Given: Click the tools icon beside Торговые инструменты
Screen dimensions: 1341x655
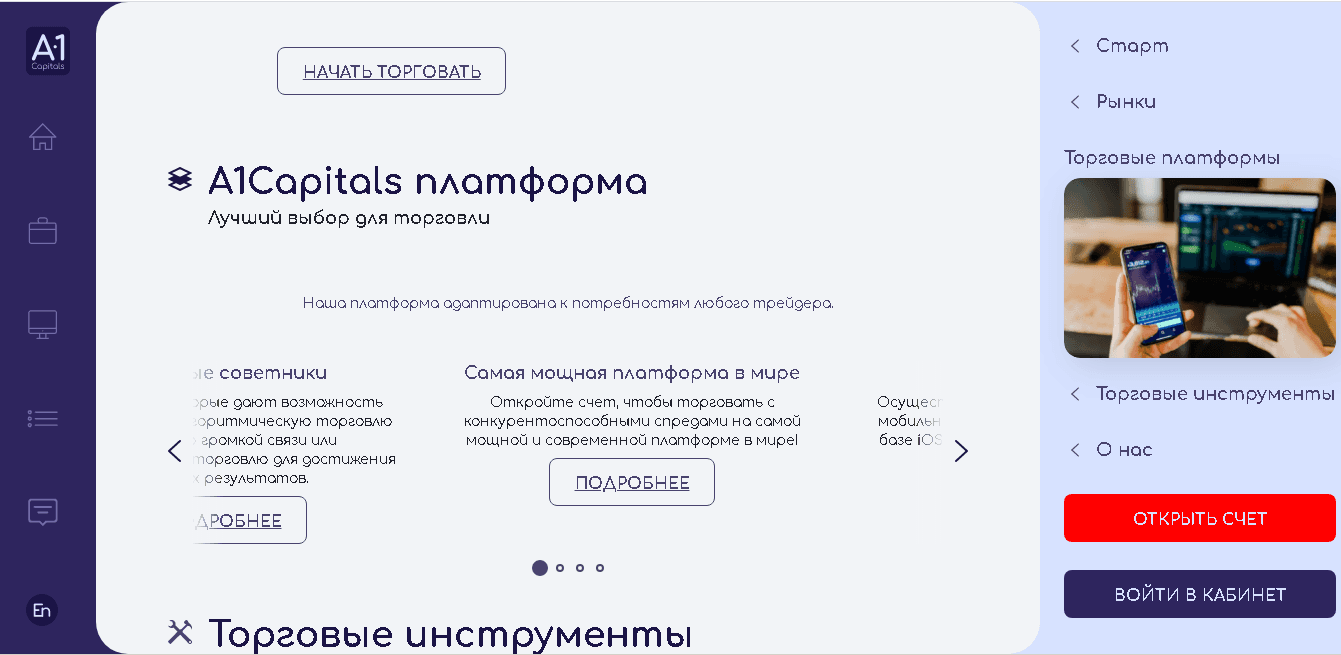Looking at the screenshot, I should point(180,631).
